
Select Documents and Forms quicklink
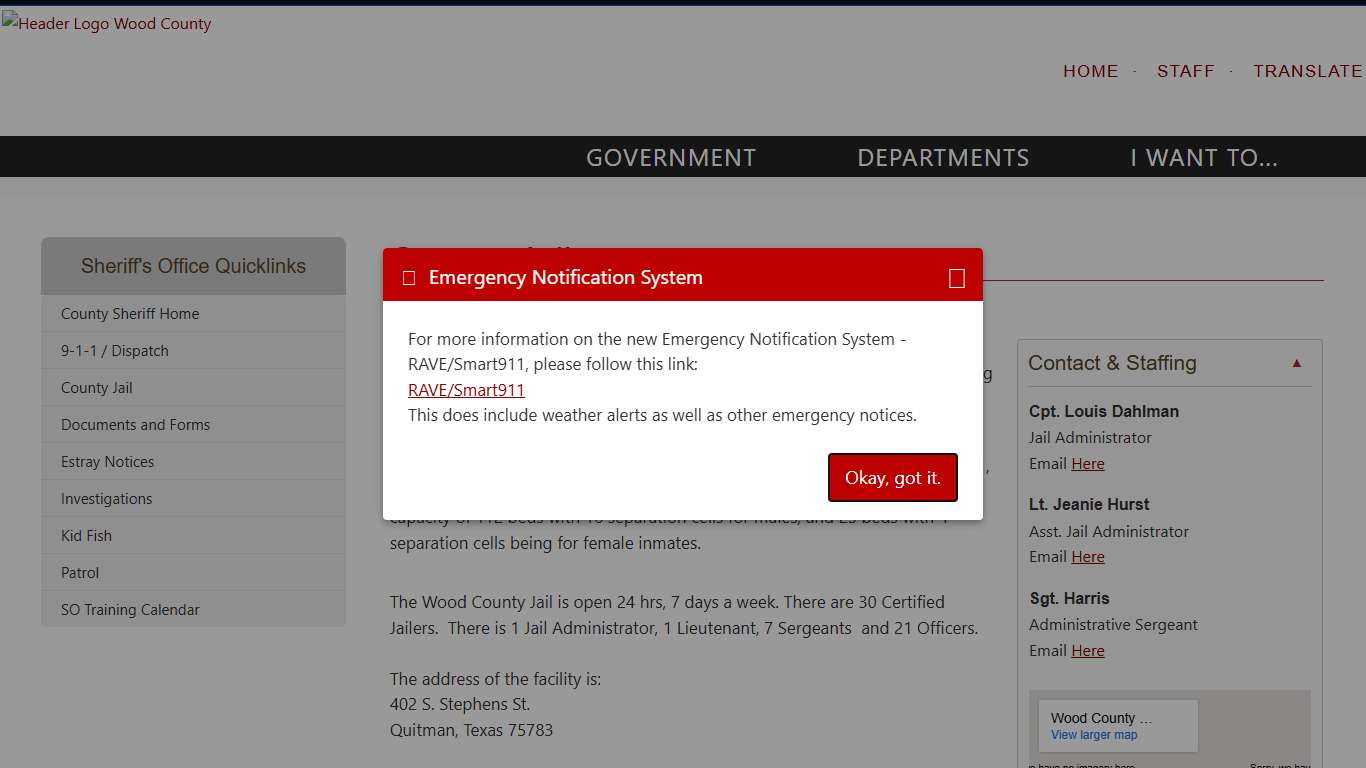[x=135, y=425]
